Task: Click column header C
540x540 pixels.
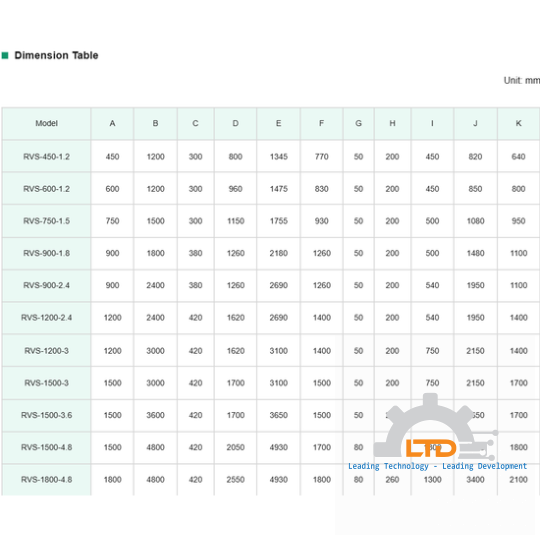Action: coord(195,123)
